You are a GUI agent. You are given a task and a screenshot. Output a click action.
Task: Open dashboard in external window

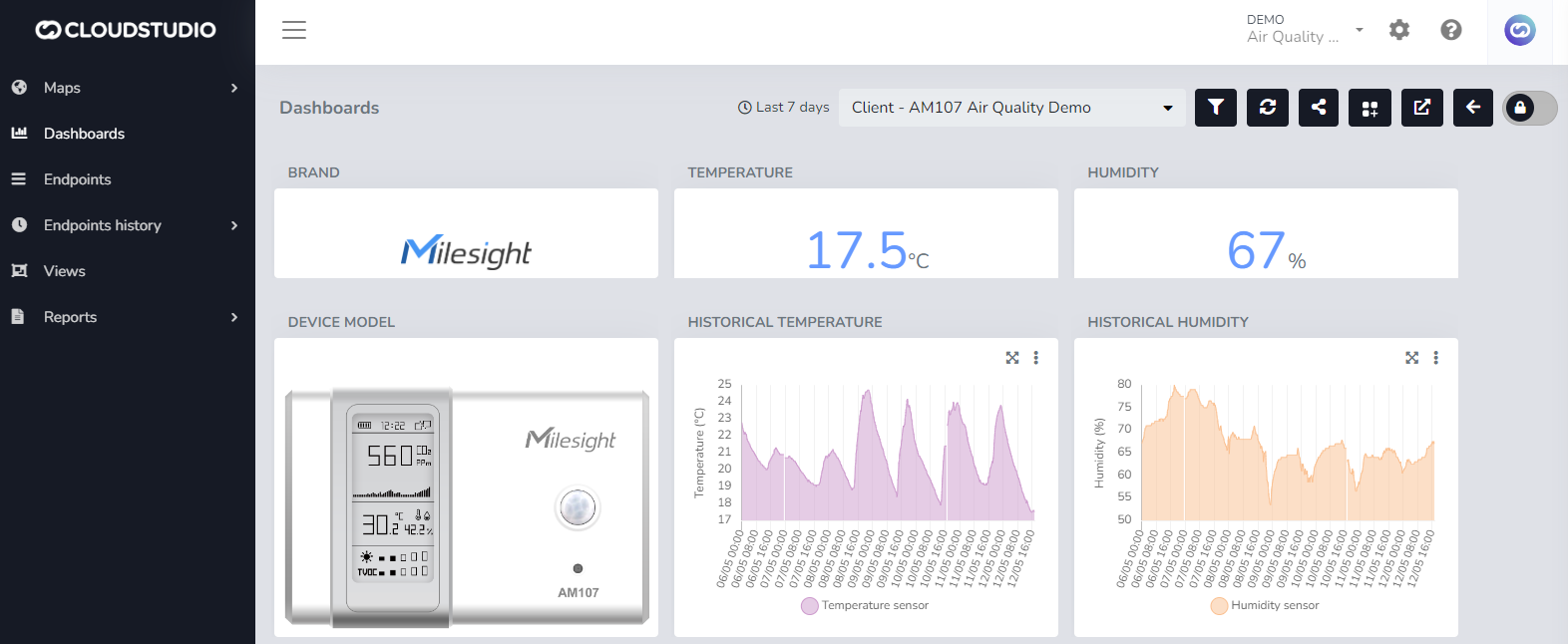(1422, 108)
